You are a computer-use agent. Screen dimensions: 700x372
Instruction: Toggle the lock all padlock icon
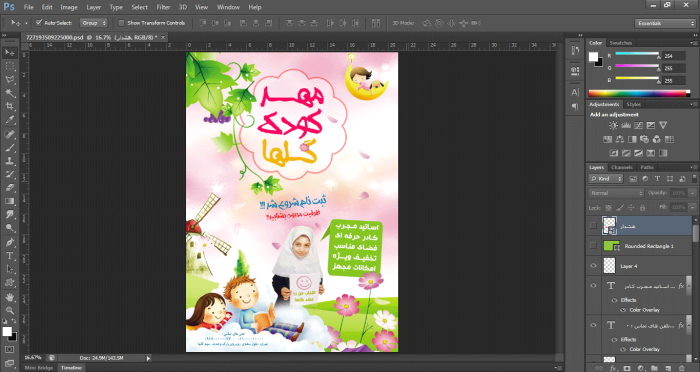tap(642, 208)
